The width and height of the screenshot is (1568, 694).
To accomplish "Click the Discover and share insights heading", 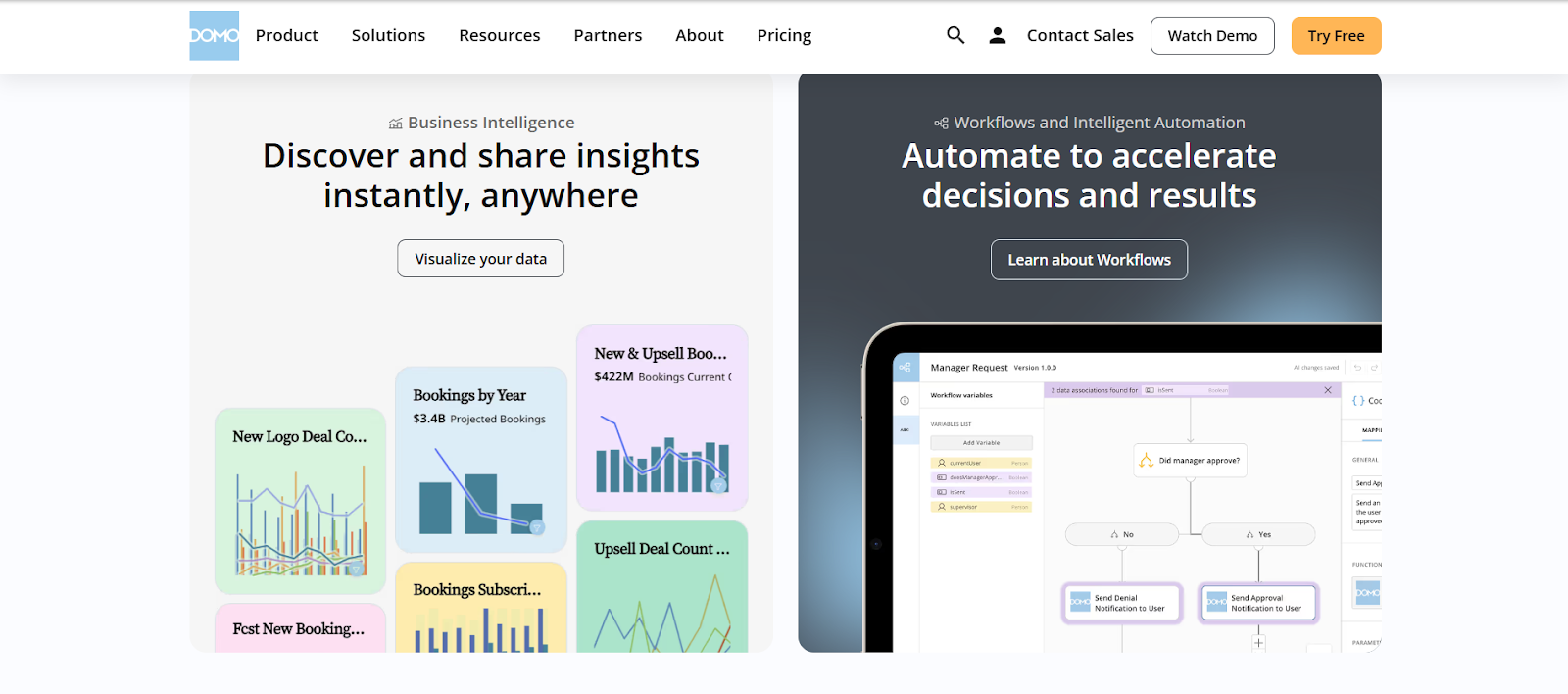I will (480, 175).
